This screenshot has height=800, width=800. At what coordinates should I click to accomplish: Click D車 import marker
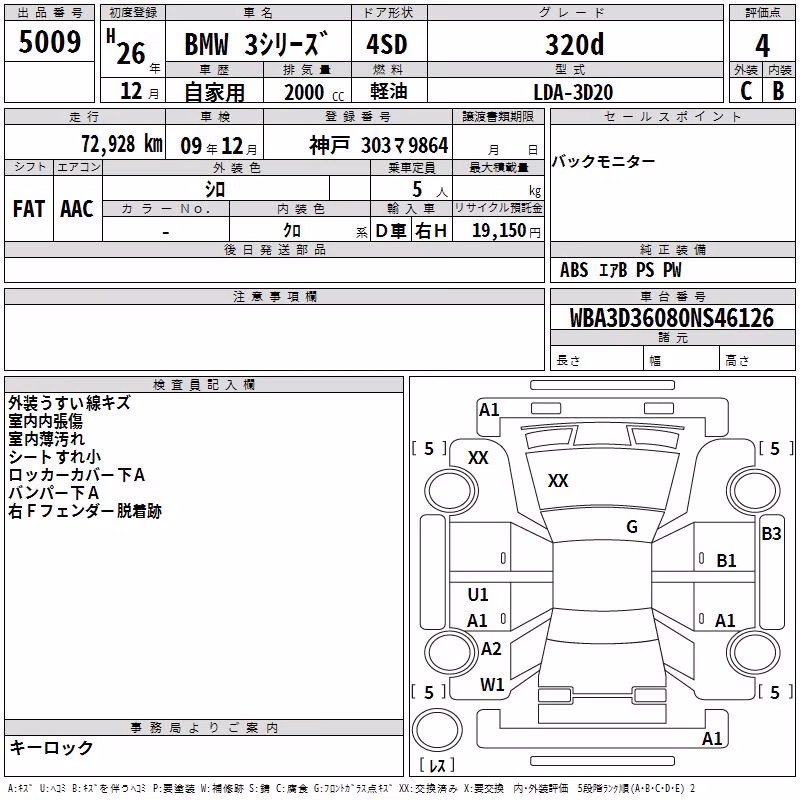coord(391,231)
